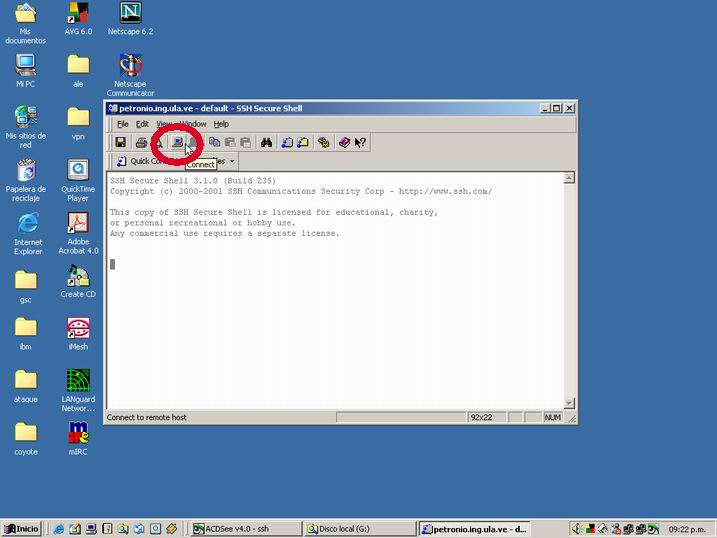This screenshot has width=717, height=538.
Task: Click the 09:22 p.m. taskbar clock
Action: tap(687, 529)
